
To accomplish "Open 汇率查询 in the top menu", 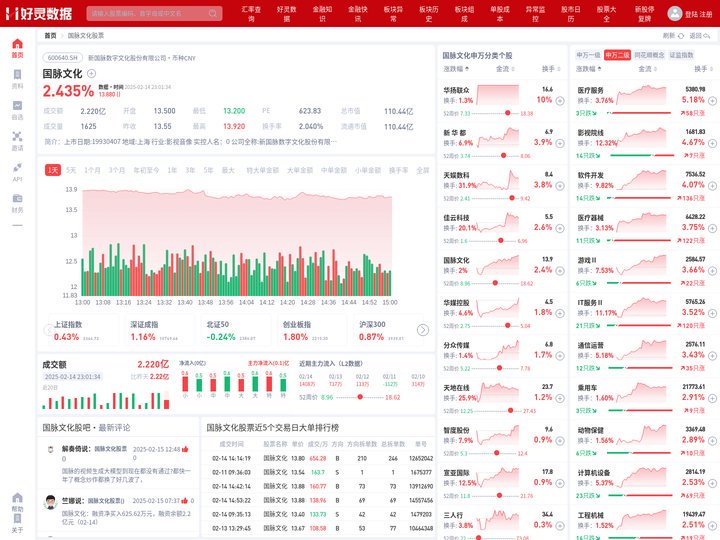I will coord(251,14).
